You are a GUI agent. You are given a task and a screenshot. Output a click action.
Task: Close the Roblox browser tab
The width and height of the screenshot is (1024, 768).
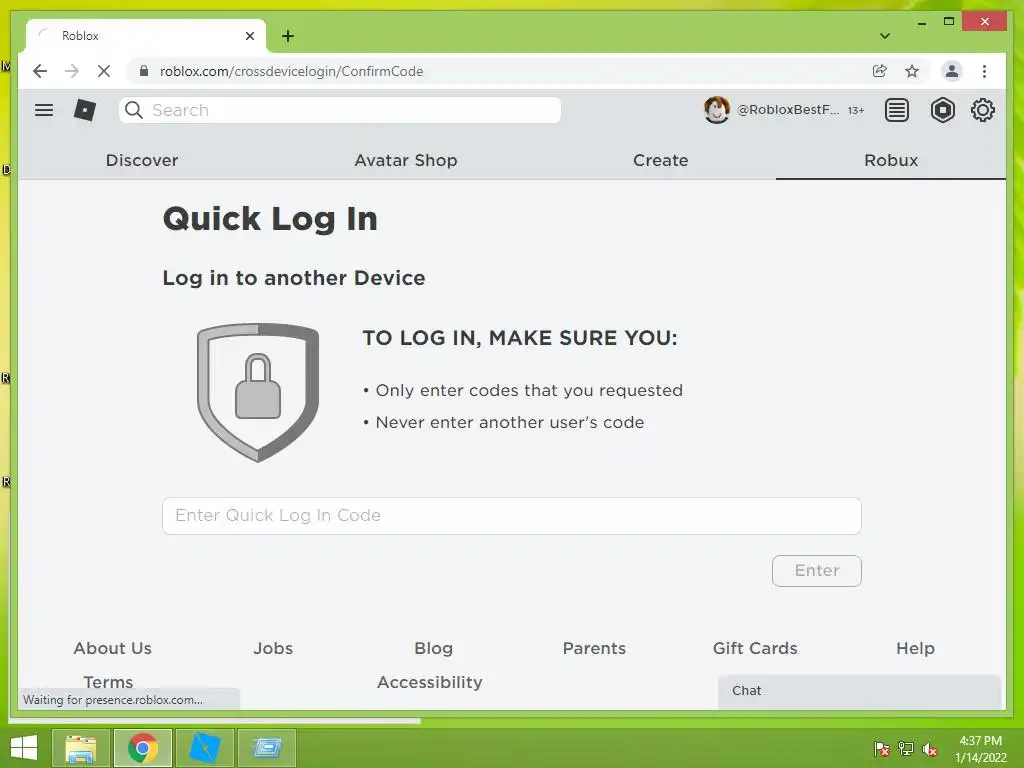tap(249, 36)
